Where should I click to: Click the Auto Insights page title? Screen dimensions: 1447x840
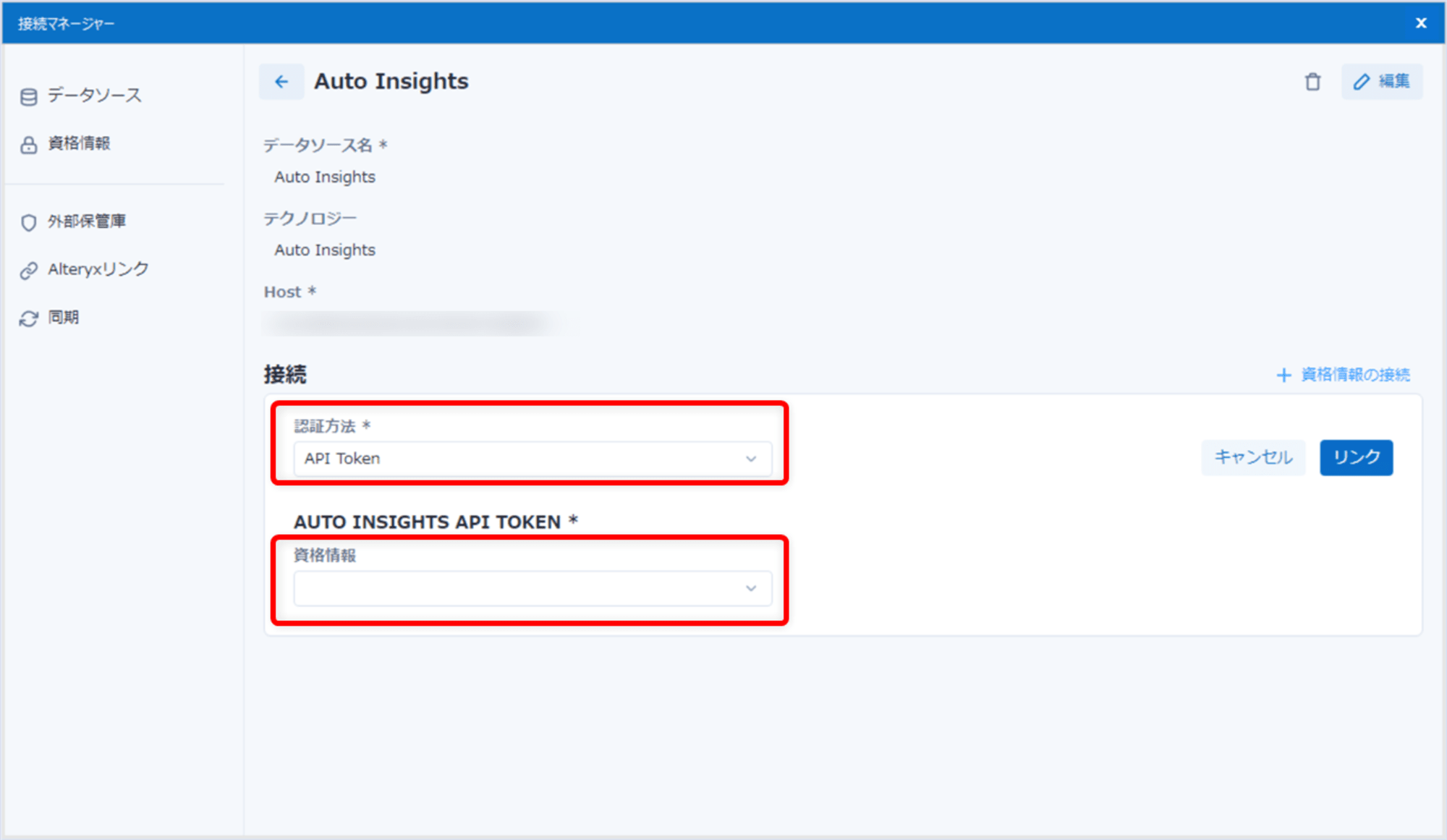tap(391, 81)
